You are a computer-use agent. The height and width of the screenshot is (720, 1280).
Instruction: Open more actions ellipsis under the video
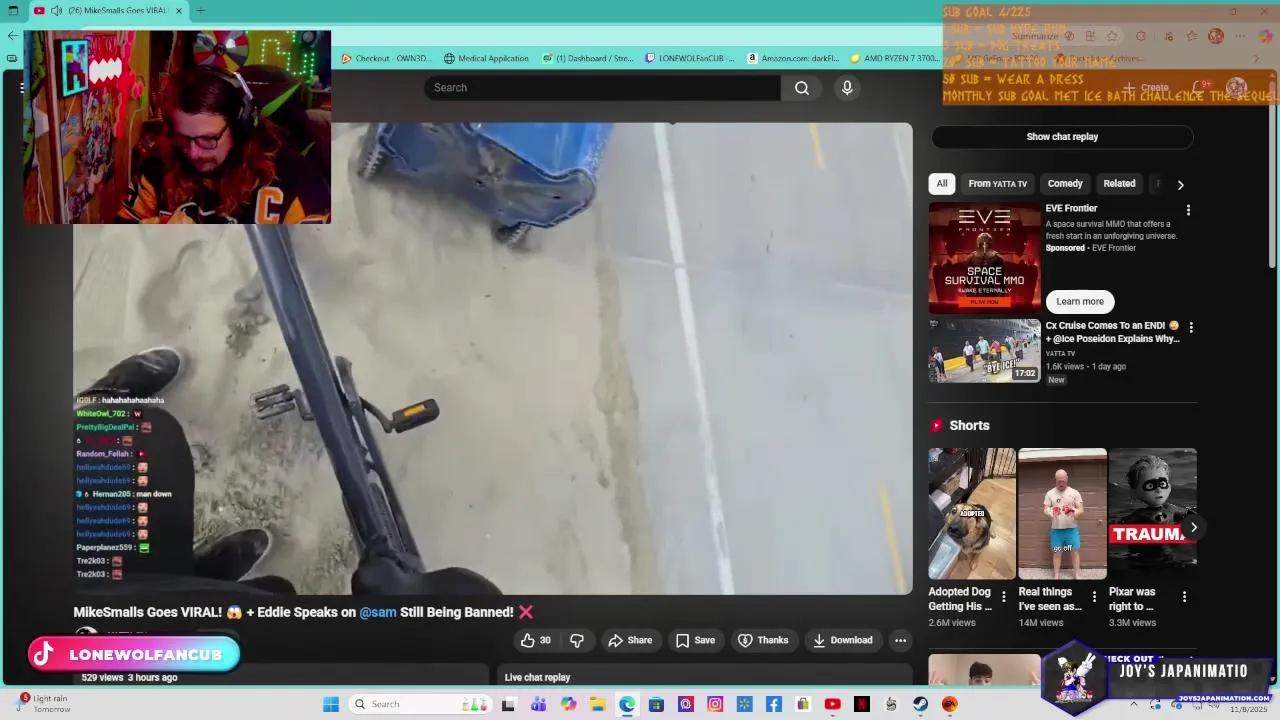point(900,640)
